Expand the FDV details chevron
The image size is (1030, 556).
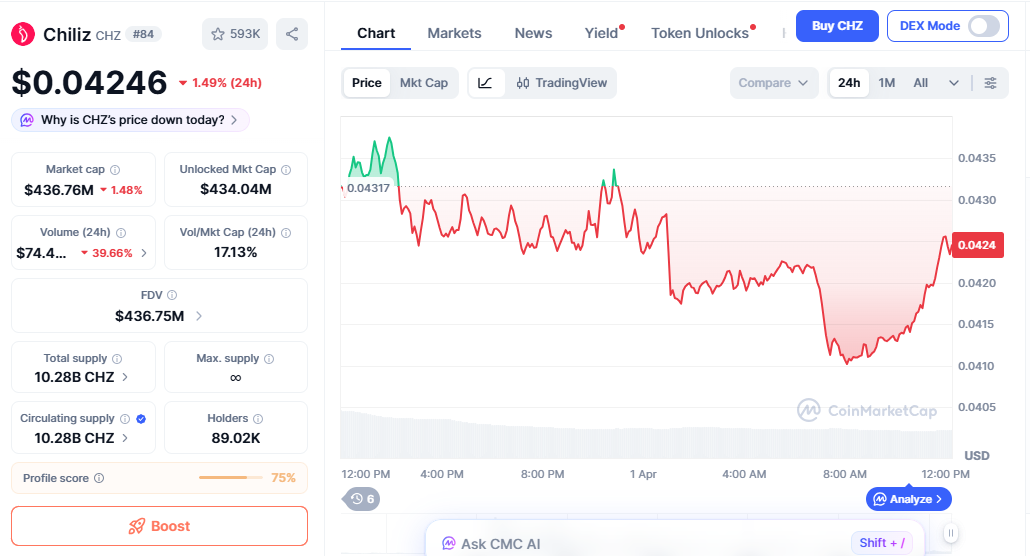199,316
